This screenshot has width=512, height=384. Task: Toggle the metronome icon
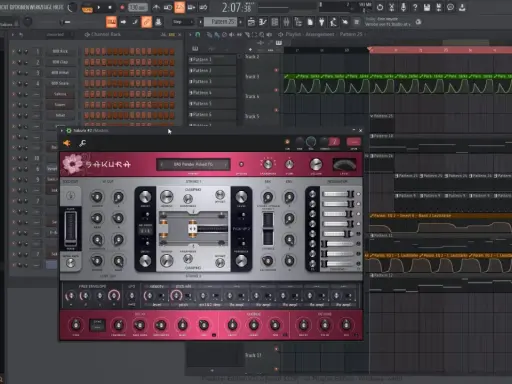(x=156, y=7)
